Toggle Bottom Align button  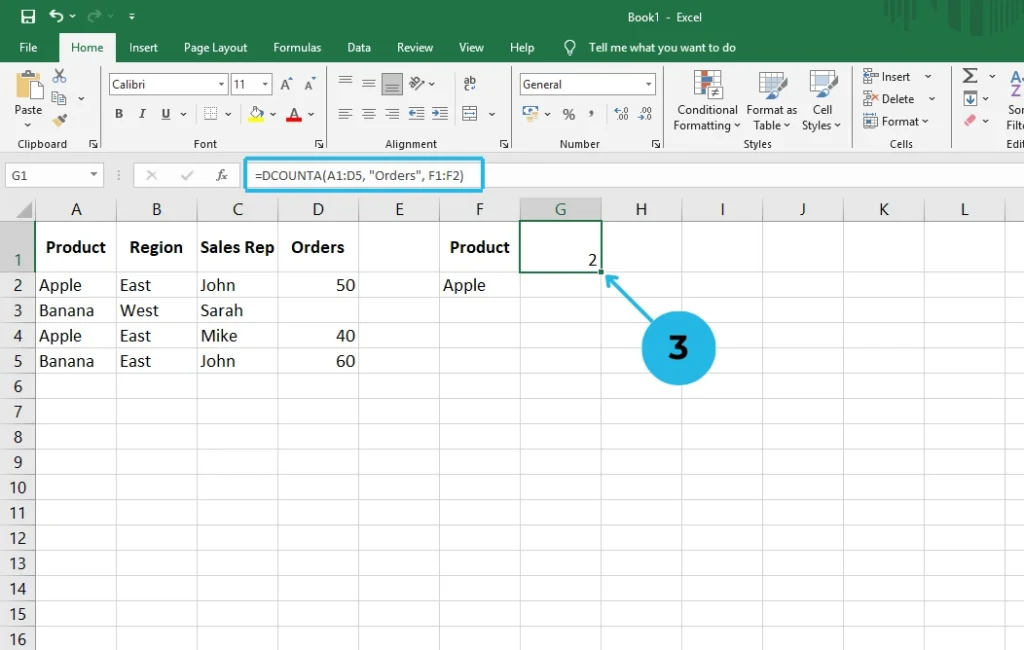click(x=392, y=84)
